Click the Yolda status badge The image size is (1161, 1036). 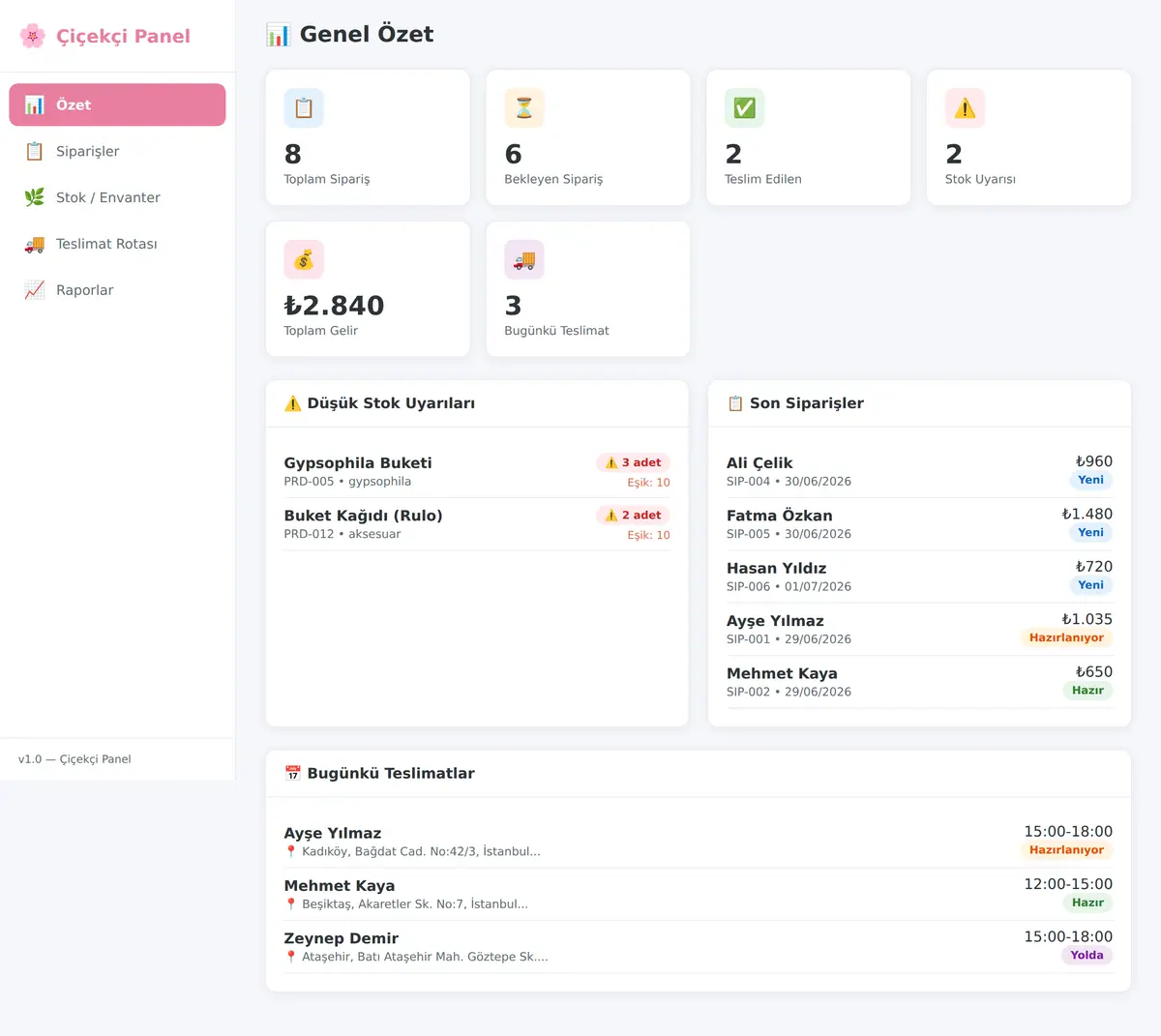click(x=1087, y=956)
